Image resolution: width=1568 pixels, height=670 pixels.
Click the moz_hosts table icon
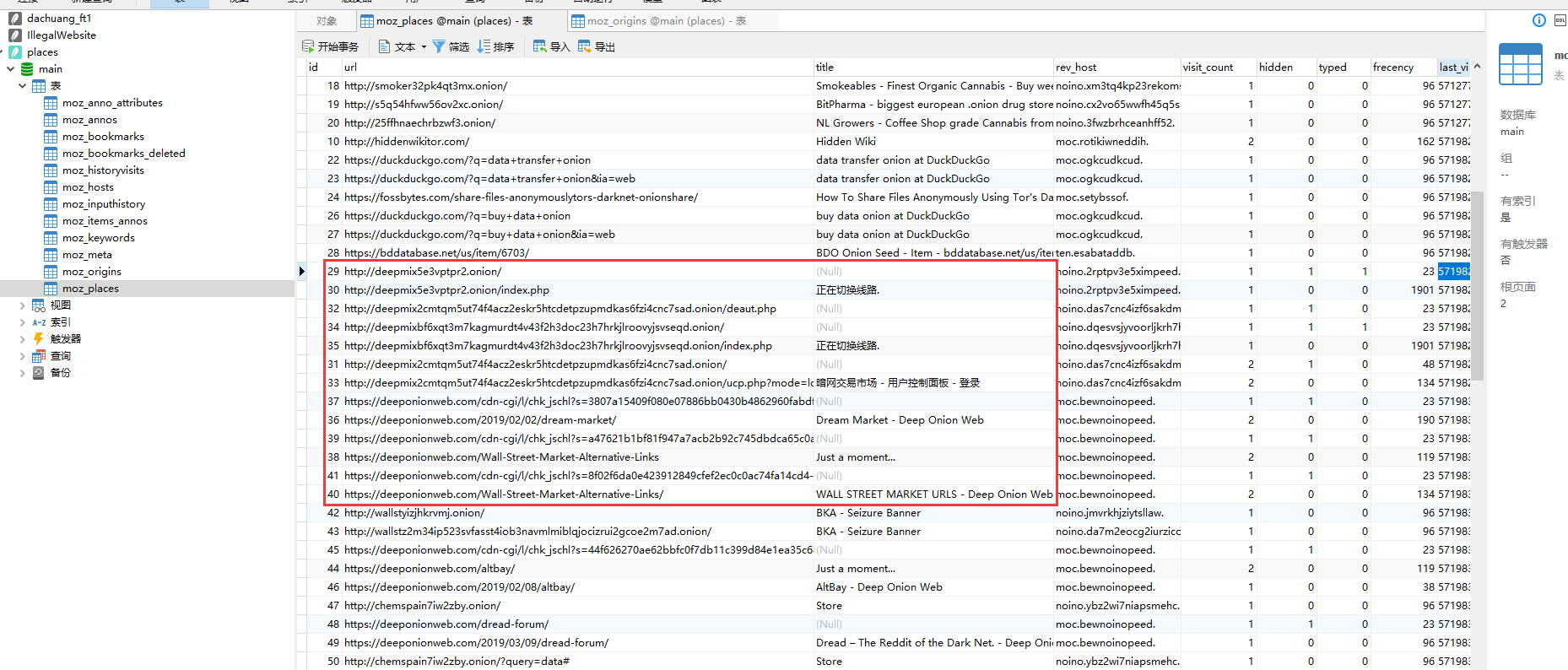(51, 186)
